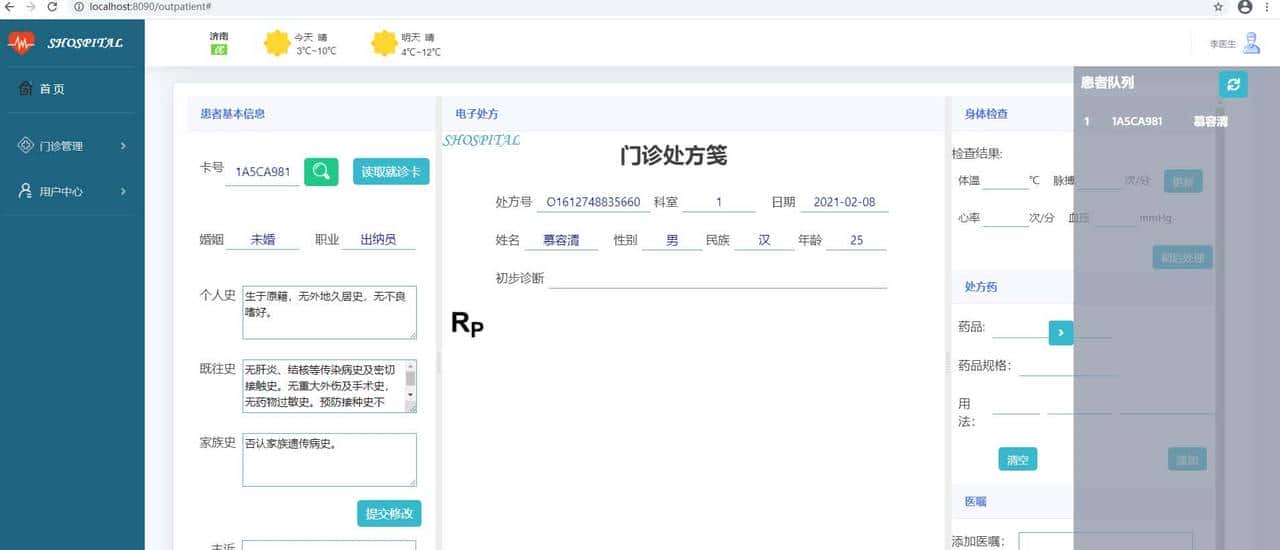Click 添加 button in prescription drugs

pyautogui.click(x=1187, y=460)
